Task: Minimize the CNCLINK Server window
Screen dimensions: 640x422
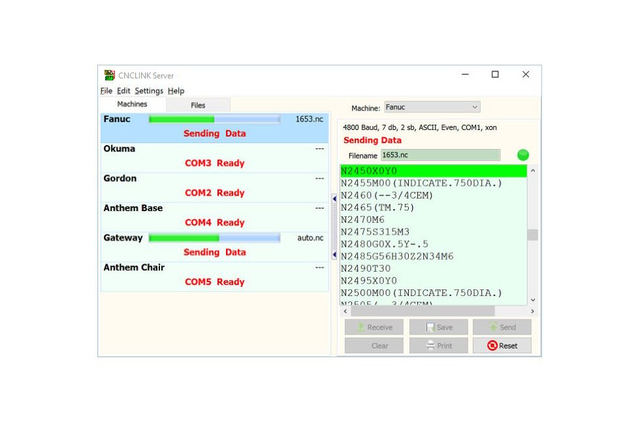Action: 465,75
